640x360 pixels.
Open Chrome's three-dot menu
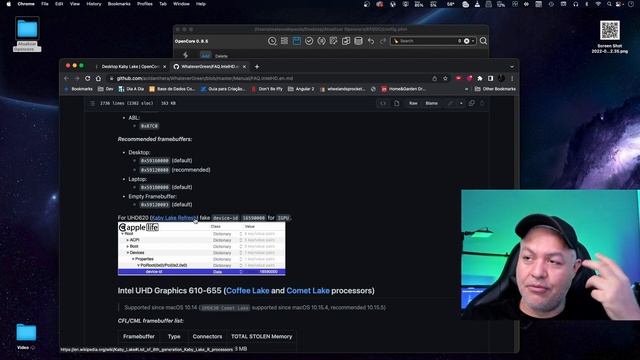512,78
